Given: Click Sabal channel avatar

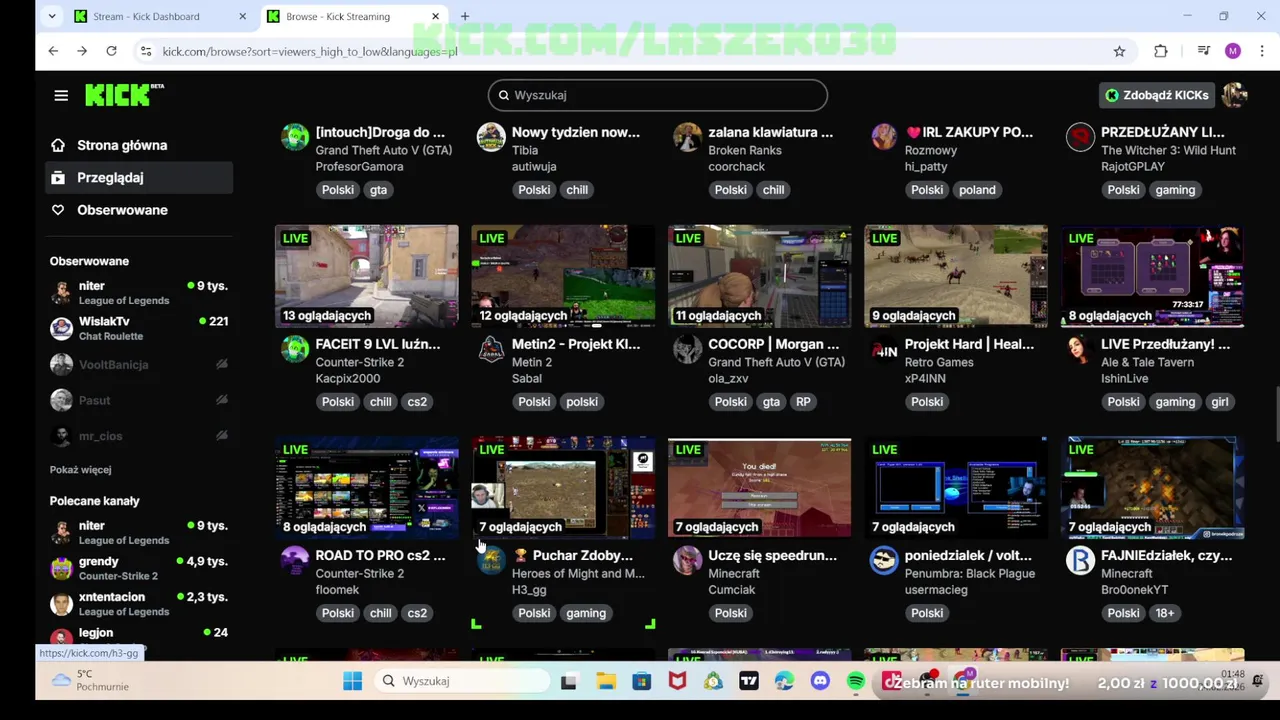Looking at the screenshot, I should pyautogui.click(x=491, y=349).
